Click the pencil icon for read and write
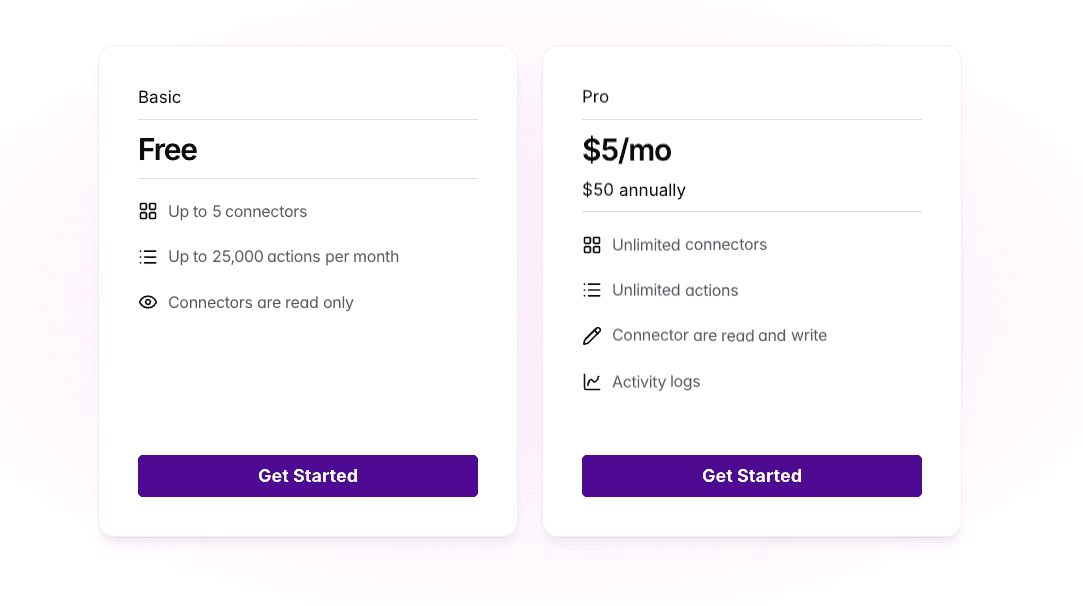Screen dimensions: 1083x606 coord(592,336)
